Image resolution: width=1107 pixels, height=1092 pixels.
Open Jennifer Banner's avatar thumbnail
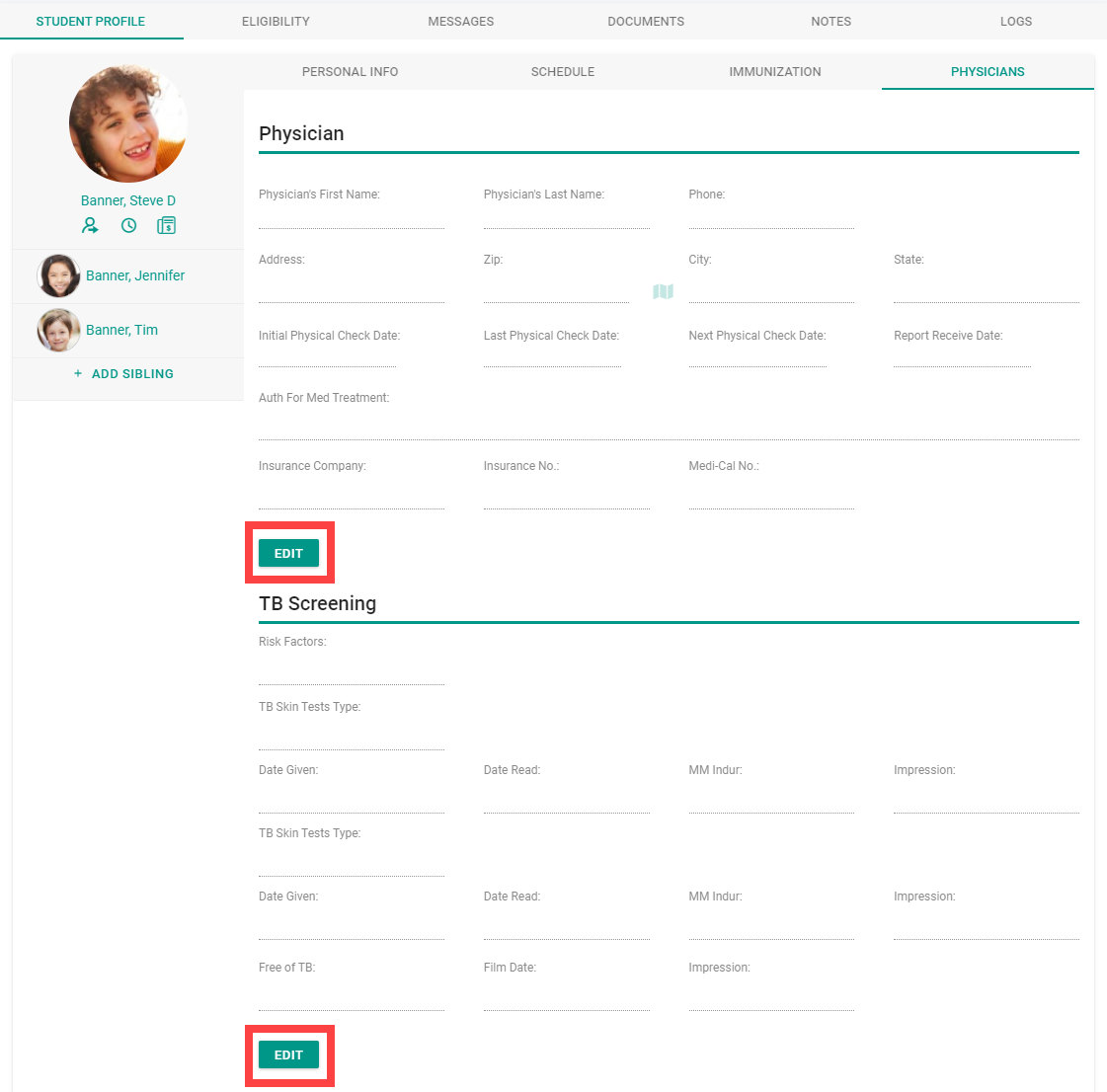click(58, 275)
